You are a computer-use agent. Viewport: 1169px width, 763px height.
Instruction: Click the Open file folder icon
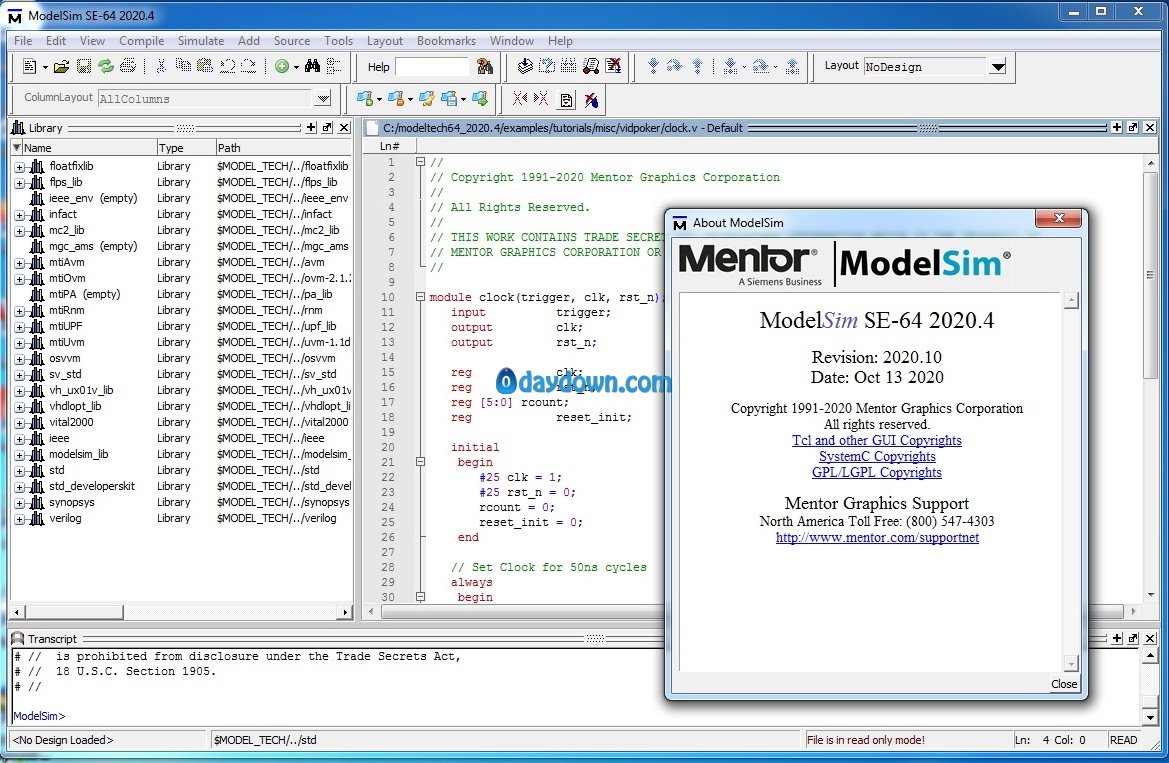(x=61, y=66)
